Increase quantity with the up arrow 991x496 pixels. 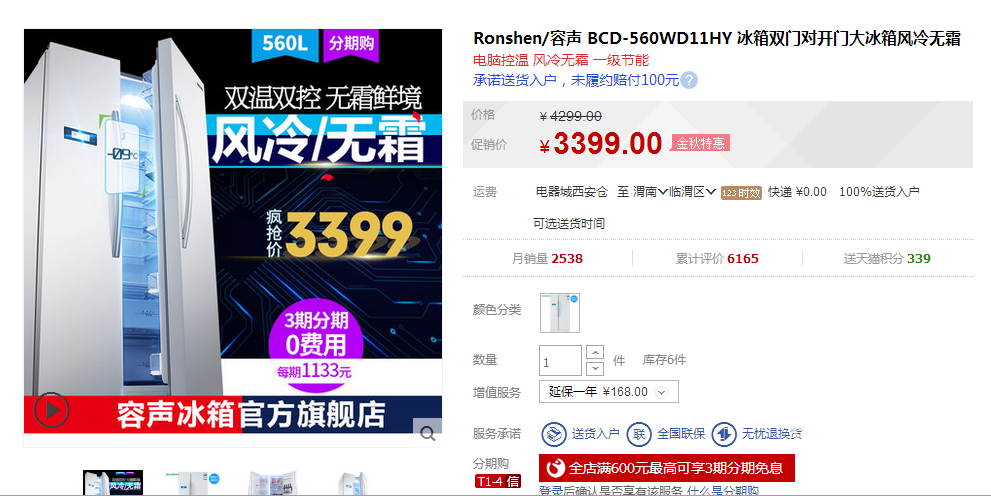(x=595, y=353)
